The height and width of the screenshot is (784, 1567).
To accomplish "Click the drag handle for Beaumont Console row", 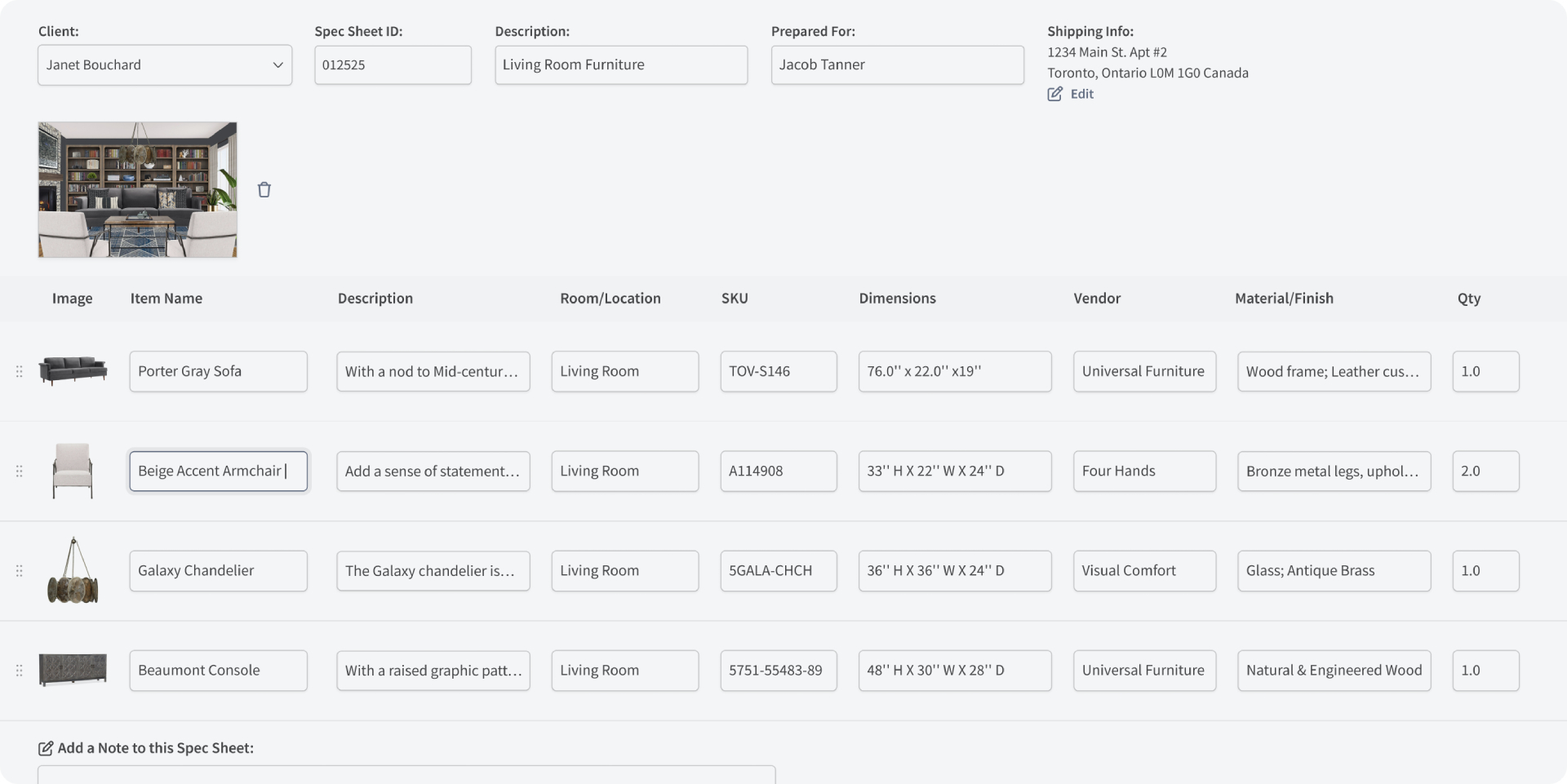I will click(19, 670).
